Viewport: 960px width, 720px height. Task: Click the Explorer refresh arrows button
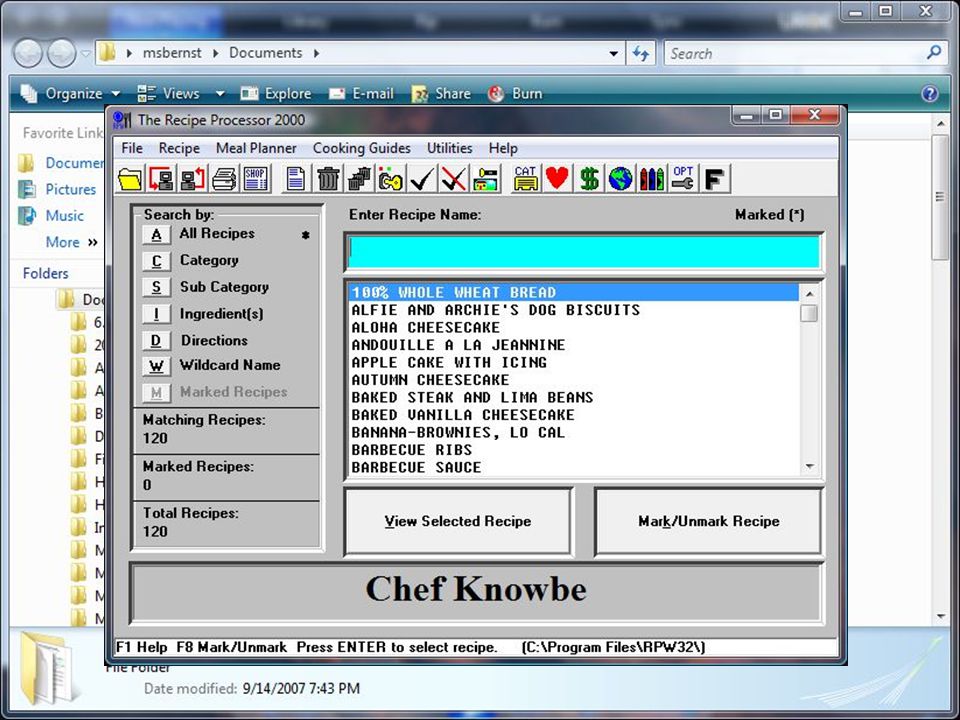pyautogui.click(x=641, y=53)
